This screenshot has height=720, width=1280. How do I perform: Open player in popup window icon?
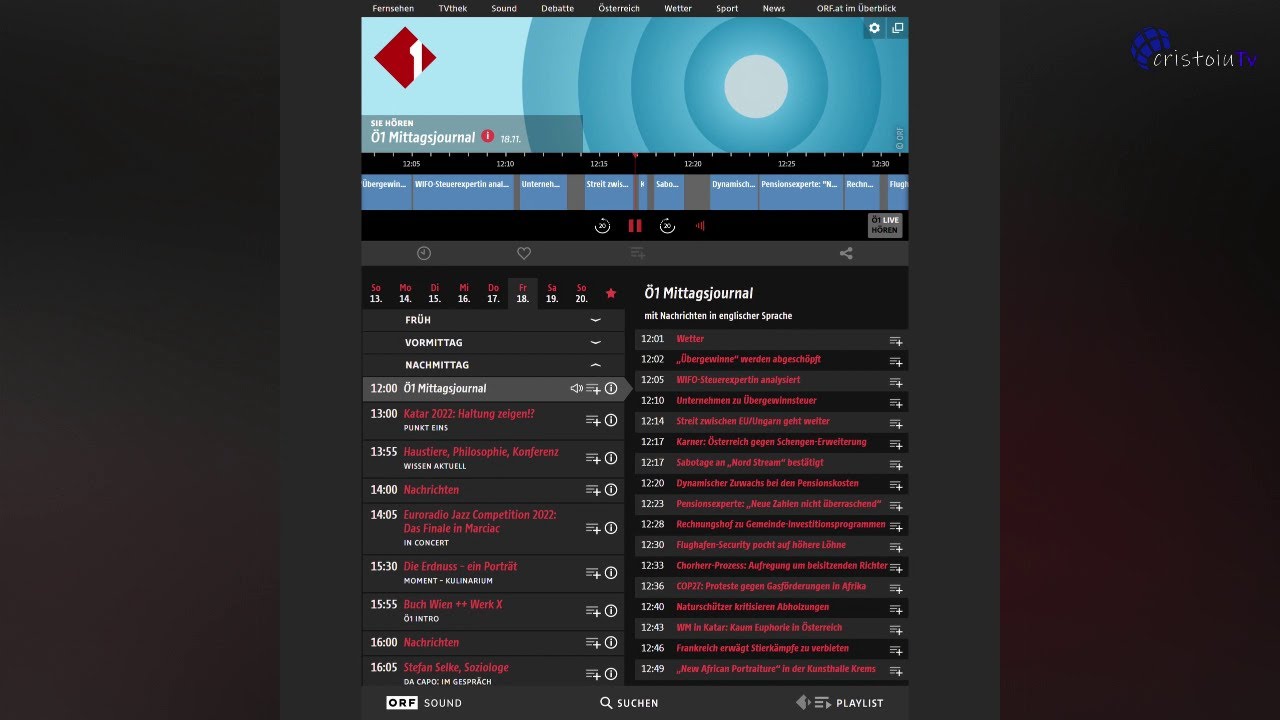(x=897, y=28)
